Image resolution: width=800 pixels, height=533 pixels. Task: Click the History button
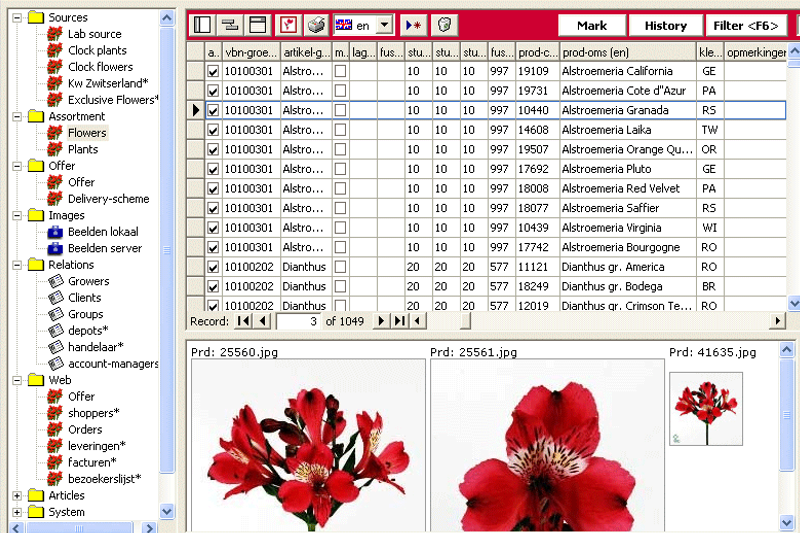coord(665,26)
